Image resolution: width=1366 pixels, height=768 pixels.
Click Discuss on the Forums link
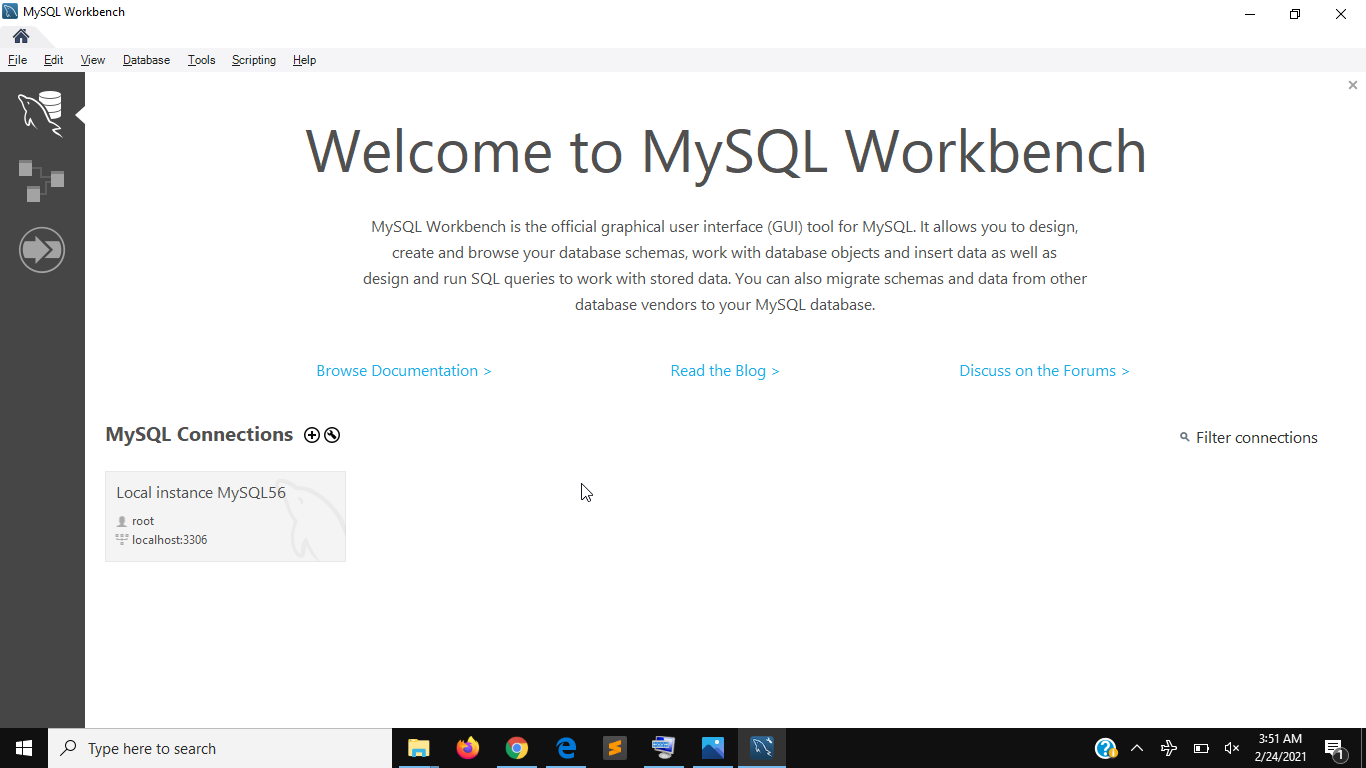tap(1043, 371)
